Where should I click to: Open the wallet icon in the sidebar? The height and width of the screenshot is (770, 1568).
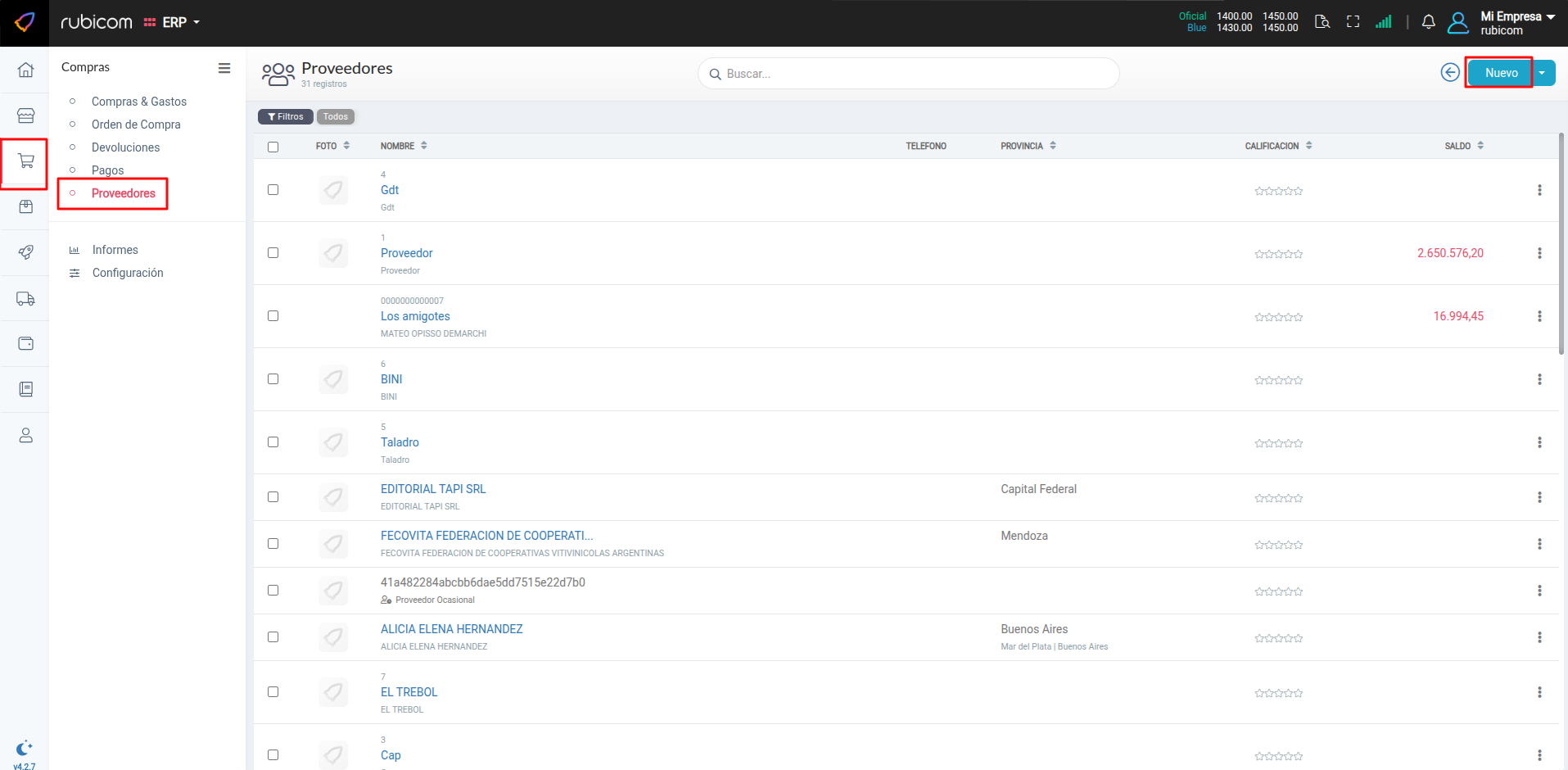[25, 343]
